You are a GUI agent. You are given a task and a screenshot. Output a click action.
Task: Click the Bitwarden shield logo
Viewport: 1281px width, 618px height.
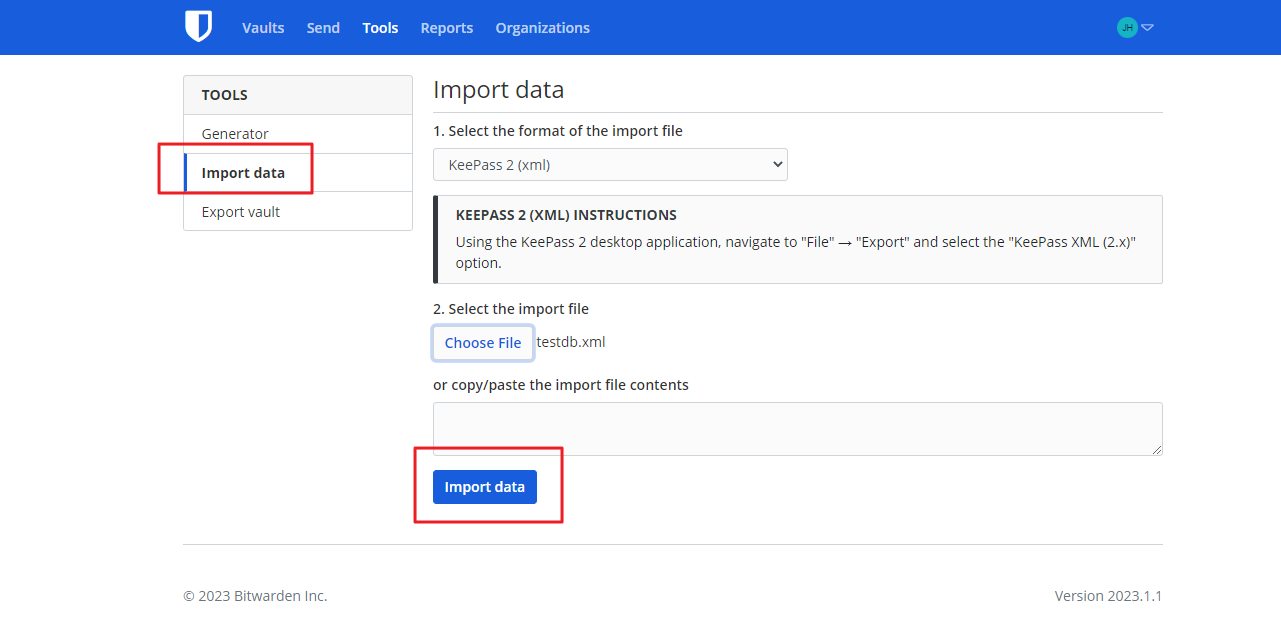coord(198,27)
